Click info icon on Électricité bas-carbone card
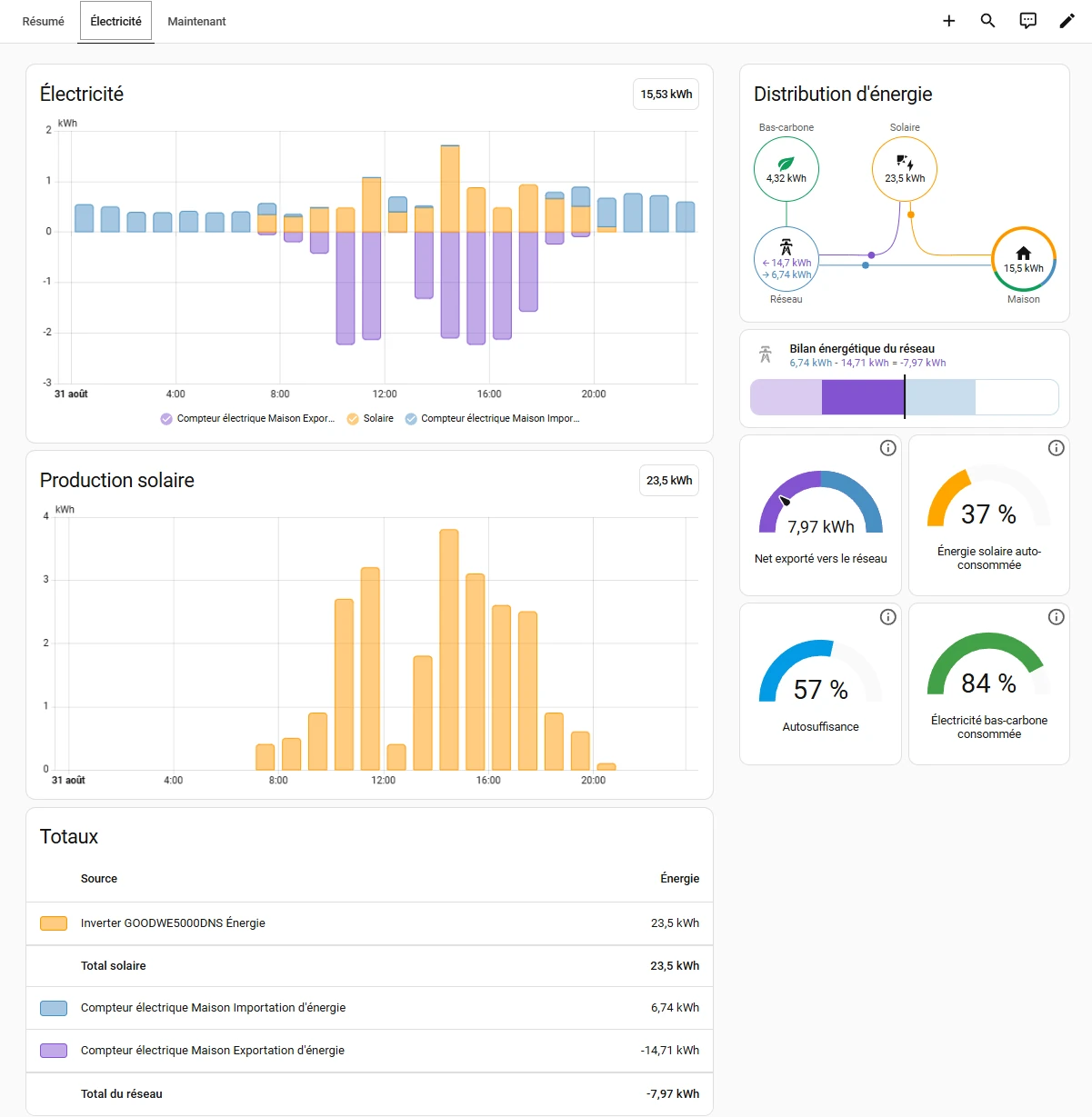The image size is (1092, 1117). click(1056, 617)
